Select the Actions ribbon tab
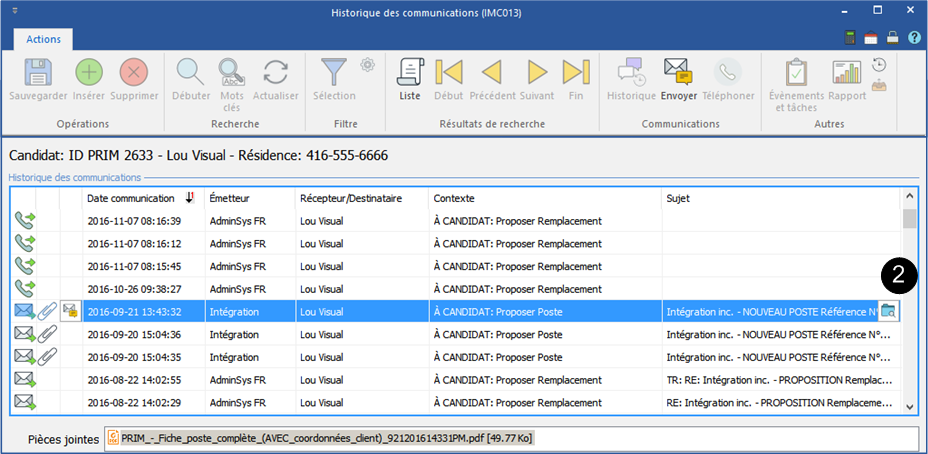This screenshot has width=928, height=454. pyautogui.click(x=43, y=39)
